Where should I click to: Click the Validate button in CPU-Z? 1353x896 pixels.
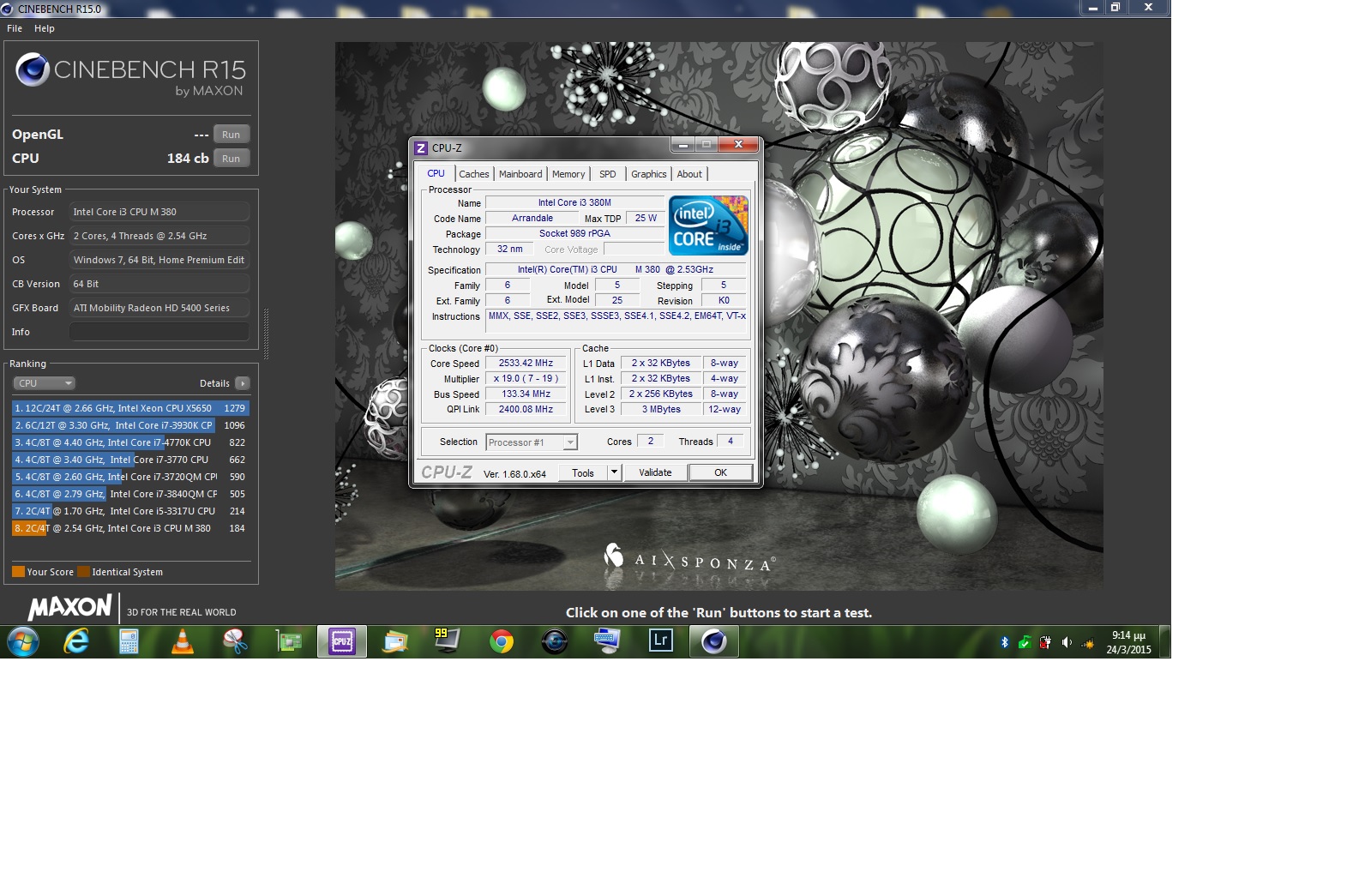point(656,472)
